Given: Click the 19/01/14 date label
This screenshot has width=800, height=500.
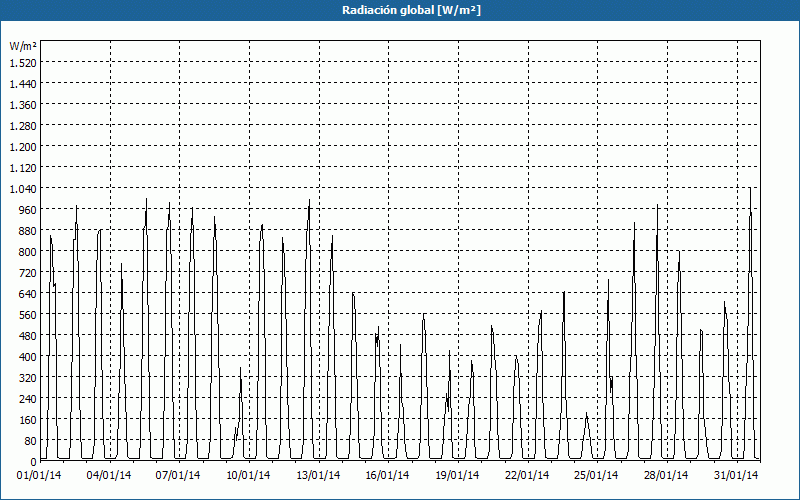Looking at the screenshot, I should point(457,475).
